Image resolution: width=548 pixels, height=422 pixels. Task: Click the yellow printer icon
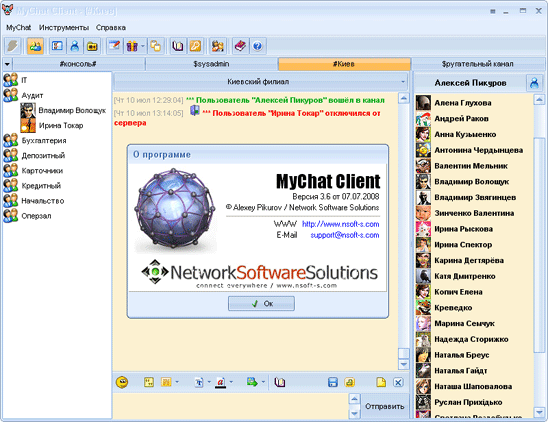pyautogui.click(x=349, y=382)
